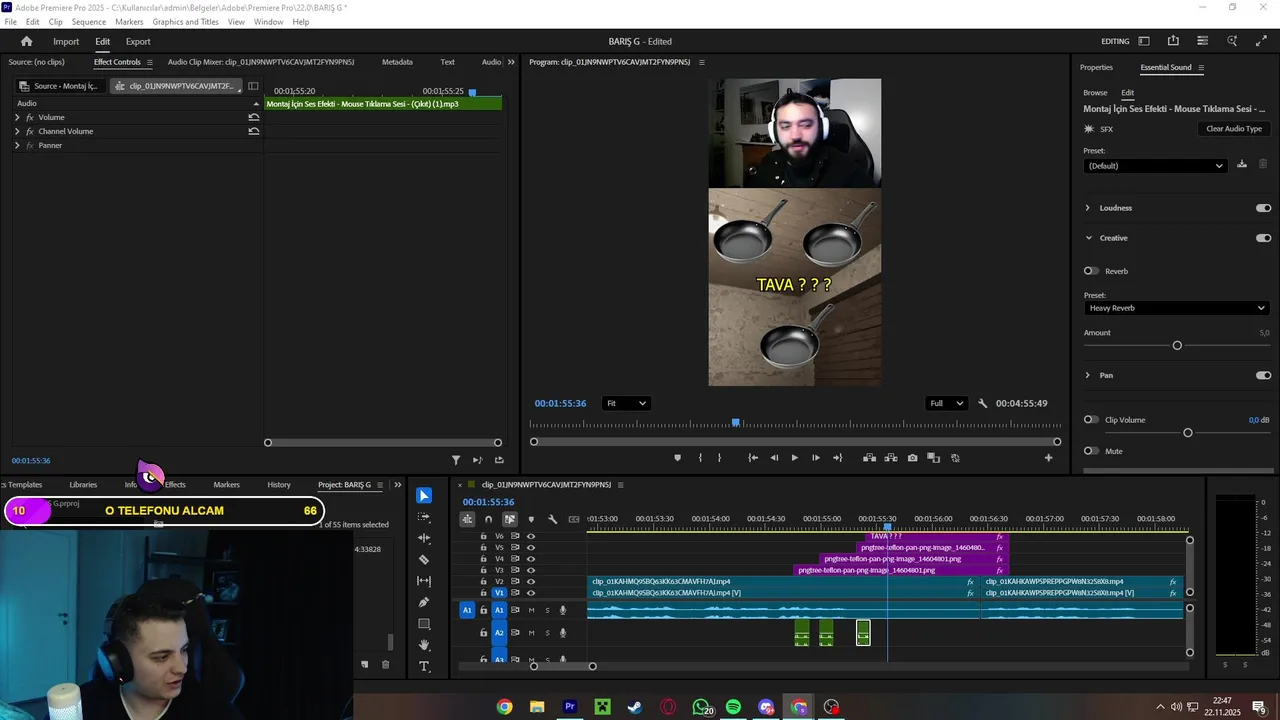
Task: Expand the Volume effect
Action: tap(17, 117)
